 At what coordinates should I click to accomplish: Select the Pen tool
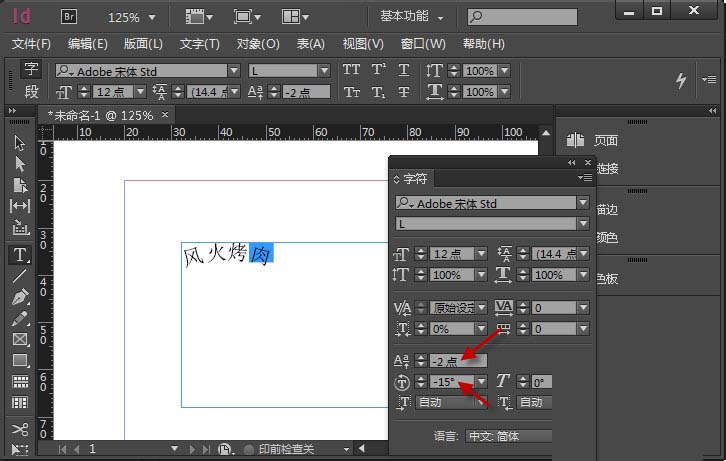(x=19, y=297)
